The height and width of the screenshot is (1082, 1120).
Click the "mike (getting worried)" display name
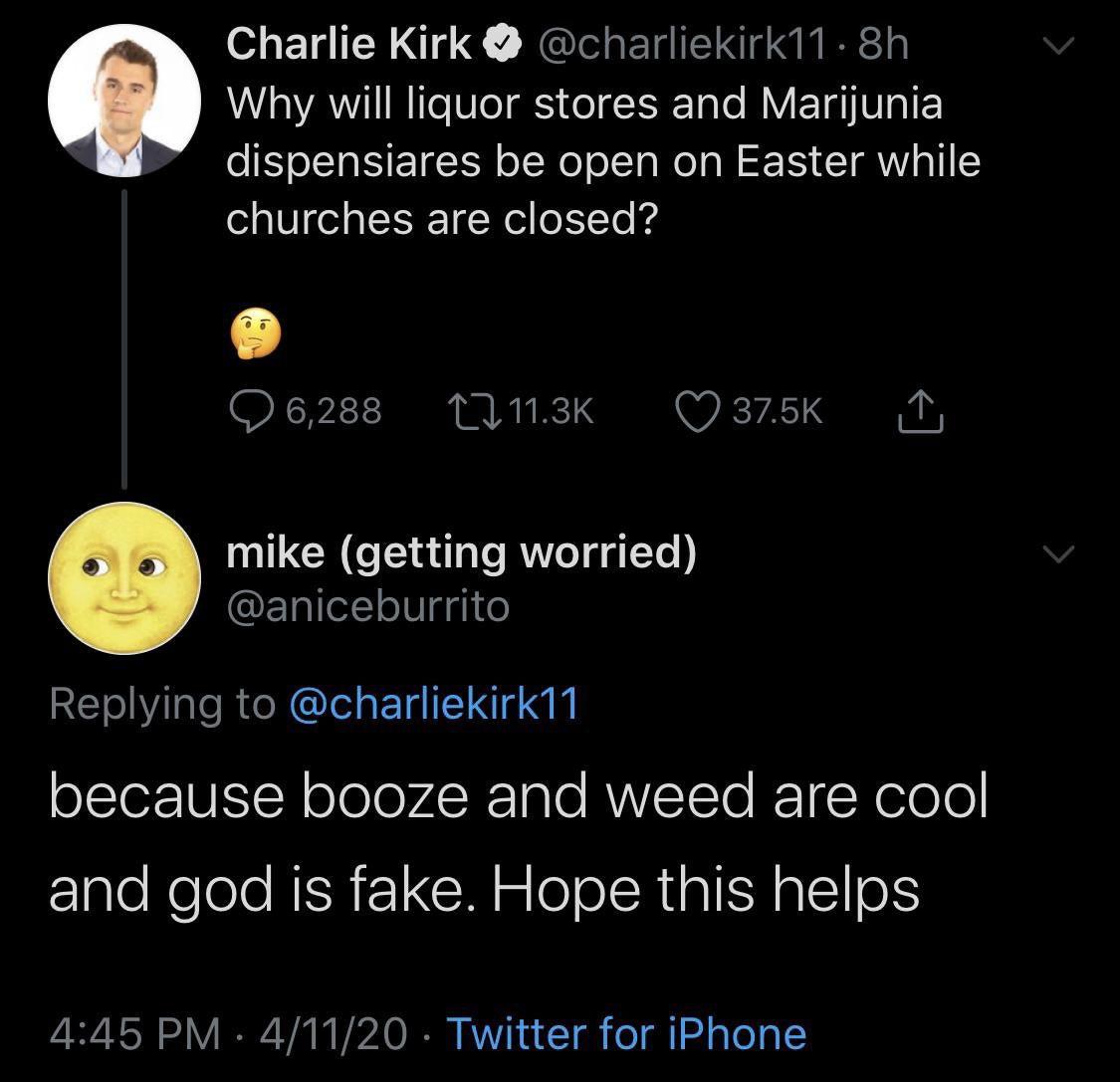coord(462,553)
